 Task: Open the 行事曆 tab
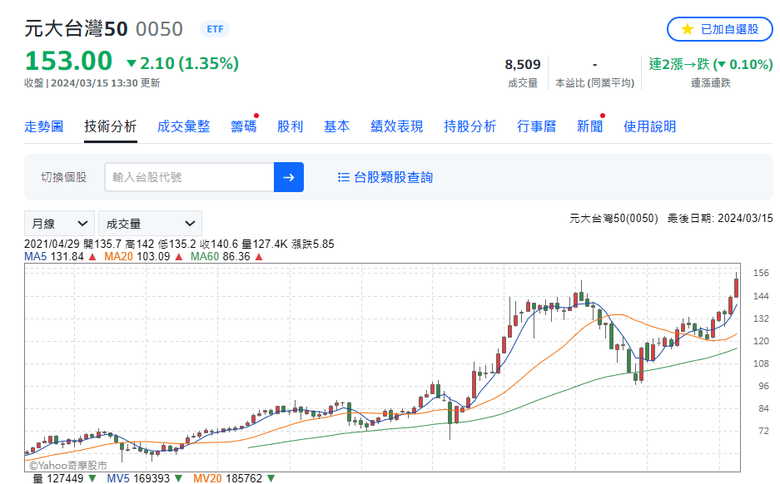537,126
